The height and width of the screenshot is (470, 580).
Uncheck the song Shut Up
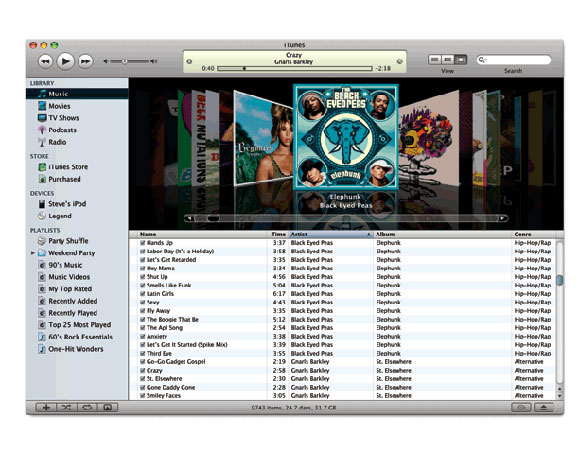click(x=142, y=277)
